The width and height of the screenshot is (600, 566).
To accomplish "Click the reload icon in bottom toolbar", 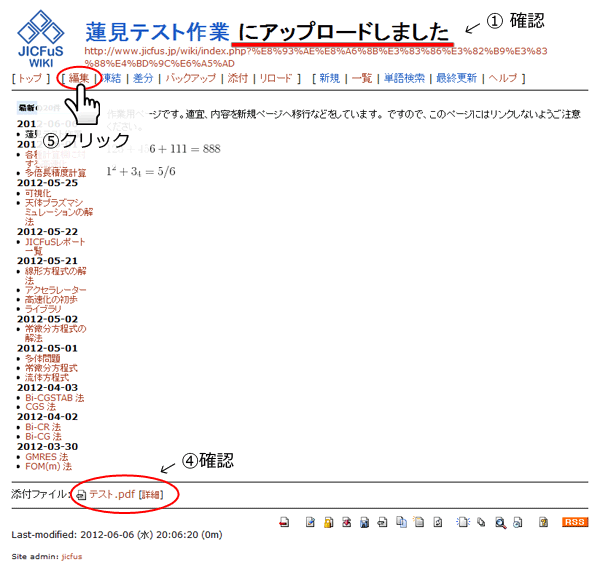I will click(437, 522).
